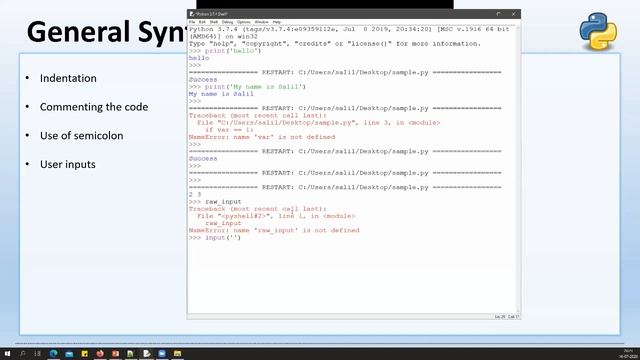Open Firefox from the taskbar
This screenshot has width=640, height=360.
point(100,353)
